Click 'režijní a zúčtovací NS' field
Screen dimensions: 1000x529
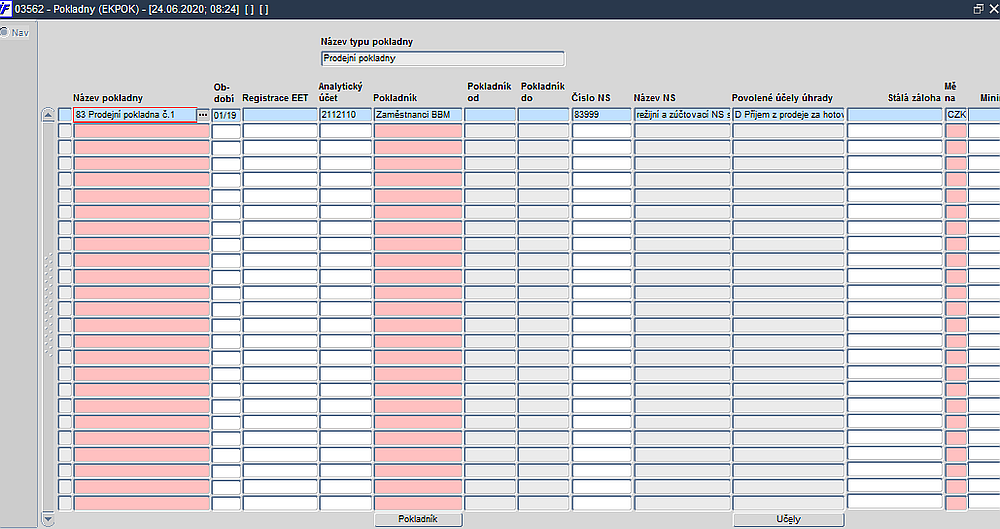pos(682,115)
